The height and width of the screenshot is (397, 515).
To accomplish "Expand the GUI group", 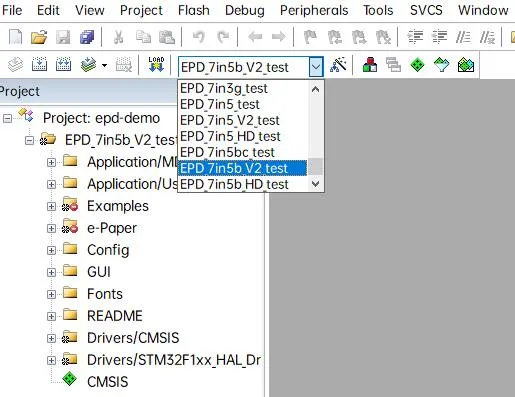I will tap(51, 272).
